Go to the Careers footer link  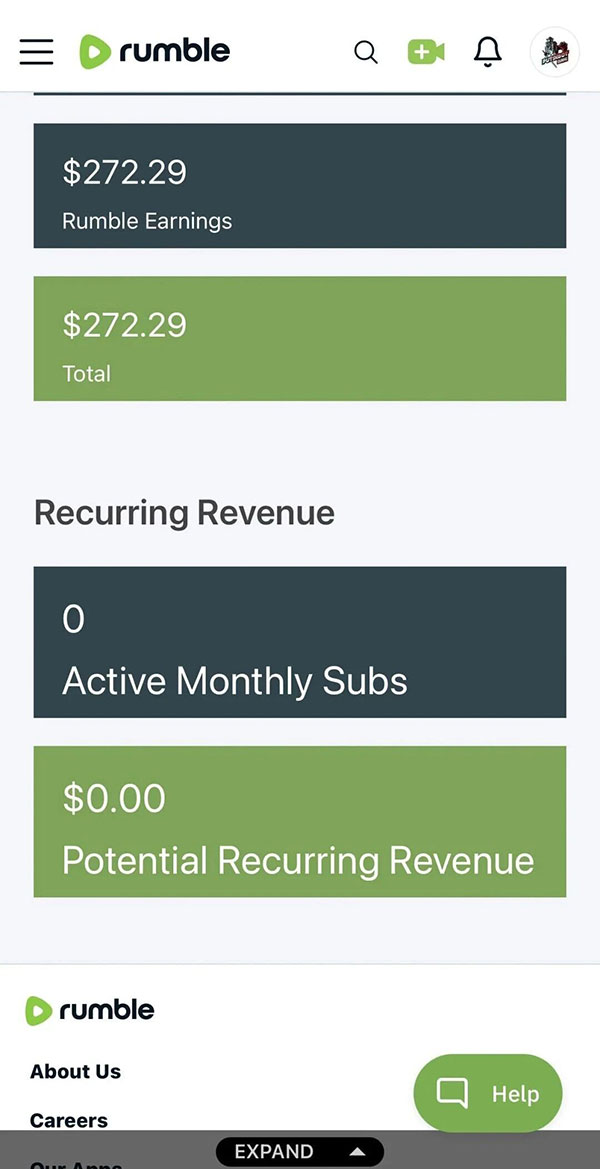[69, 1120]
